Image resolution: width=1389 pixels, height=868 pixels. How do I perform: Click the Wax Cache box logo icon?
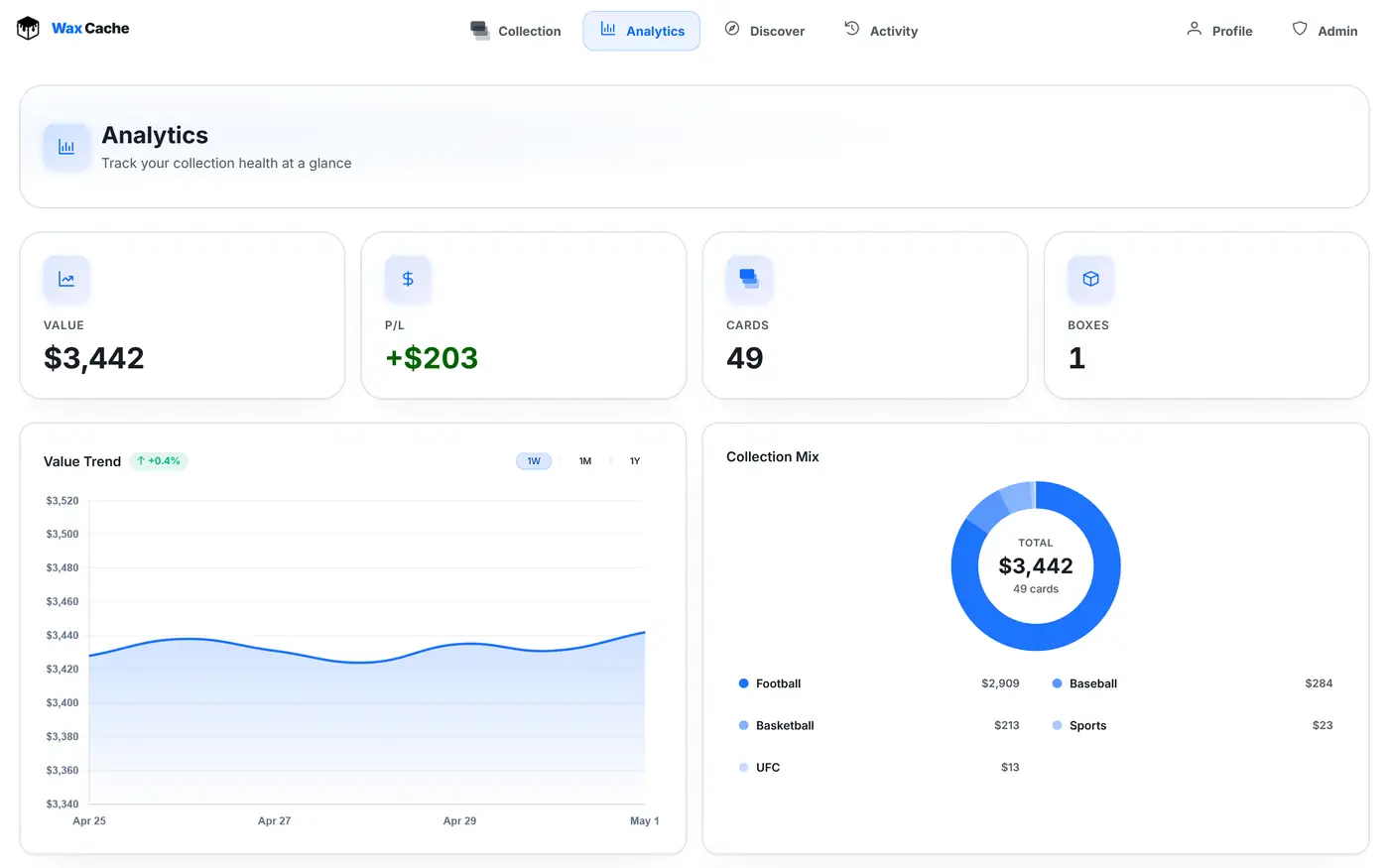click(28, 29)
